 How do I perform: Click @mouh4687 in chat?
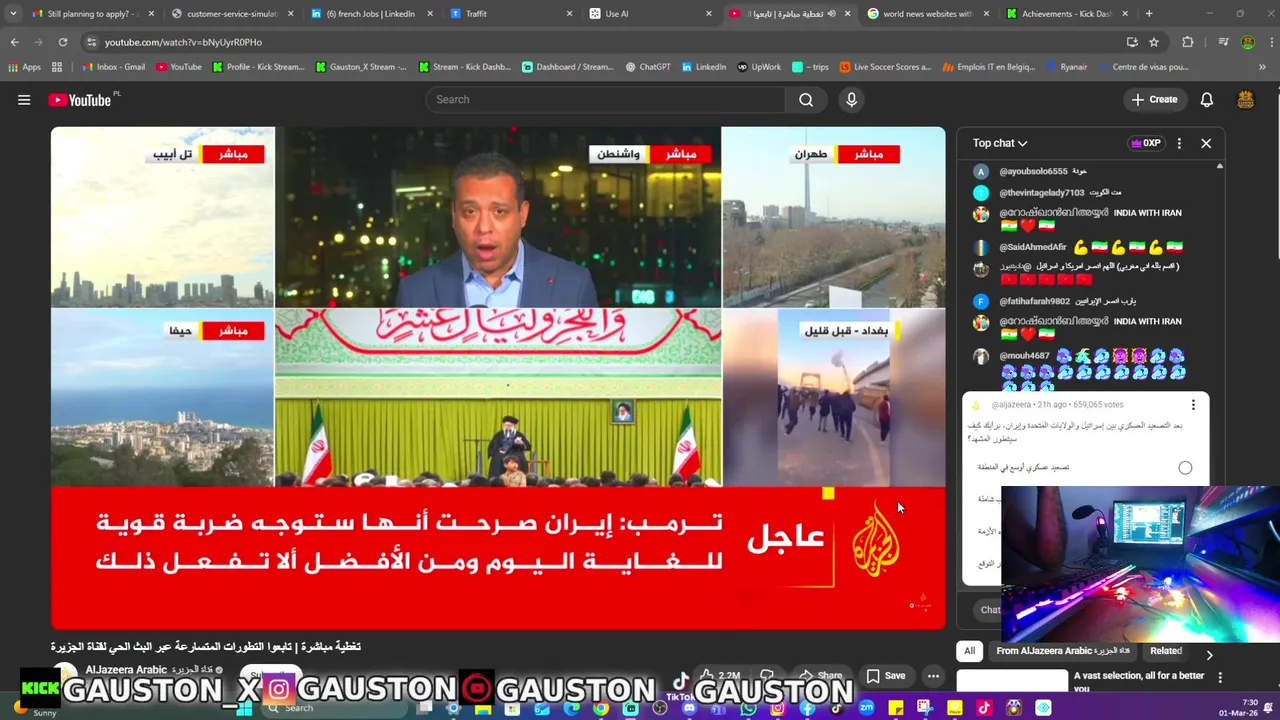(1024, 356)
